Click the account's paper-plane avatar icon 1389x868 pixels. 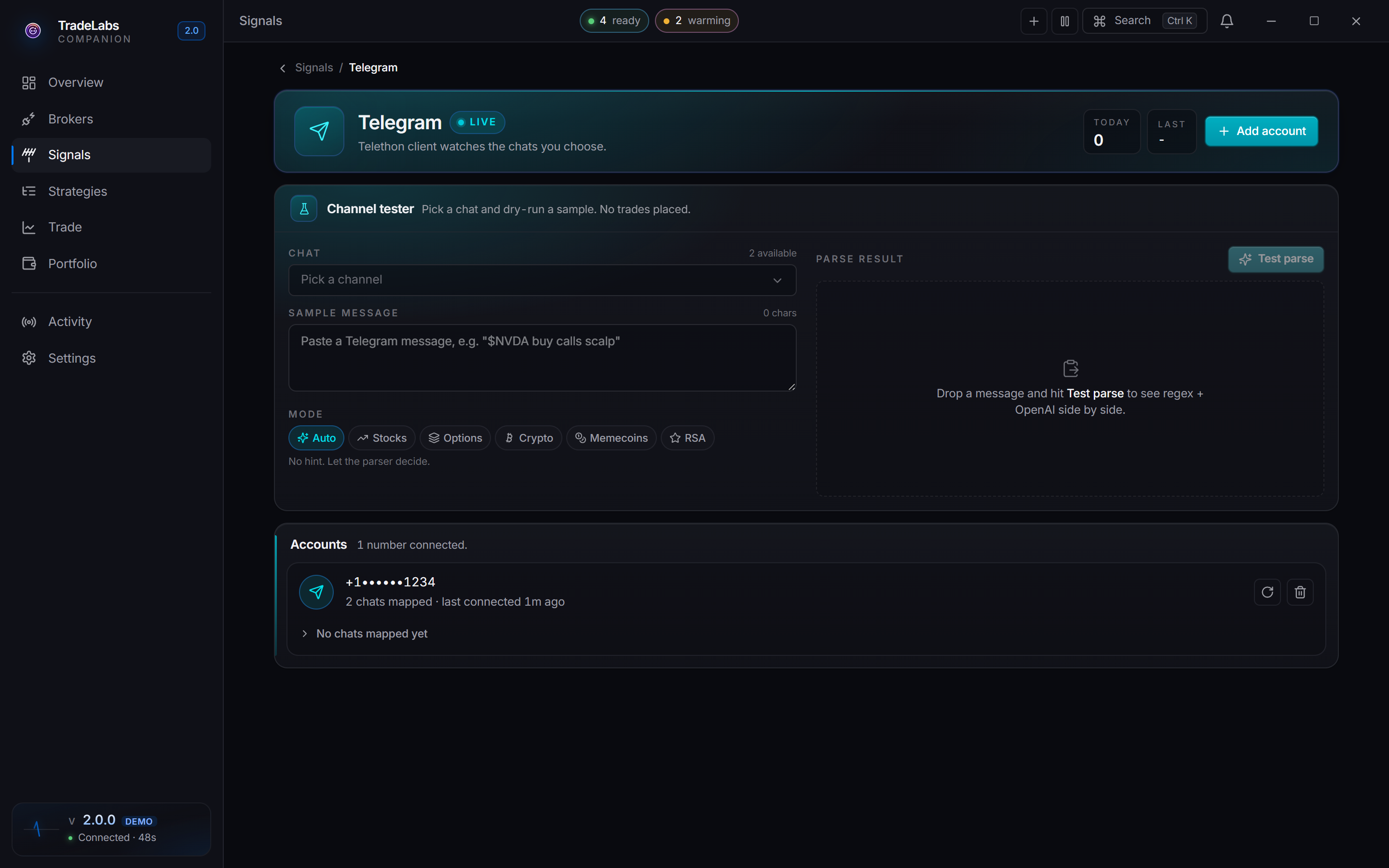(316, 592)
